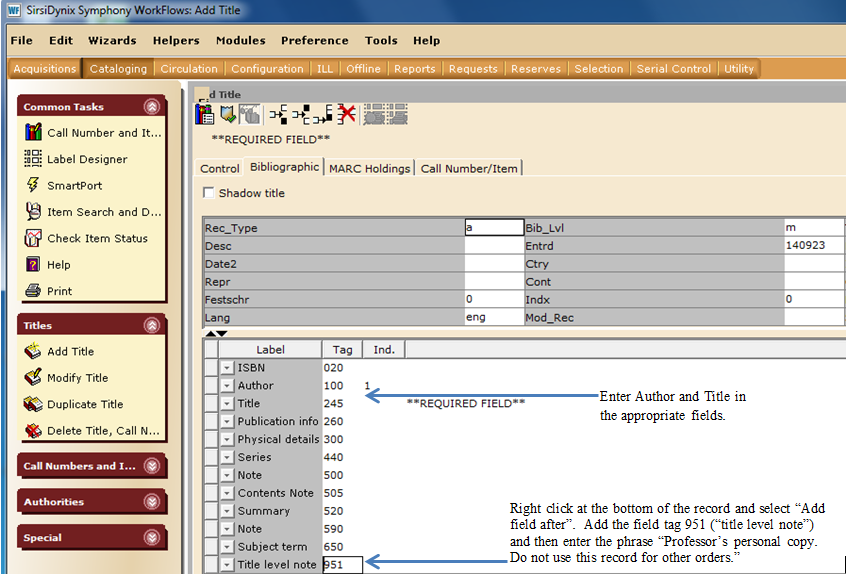Click the Modify Title link
846x574 pixels.
pyautogui.click(x=78, y=378)
